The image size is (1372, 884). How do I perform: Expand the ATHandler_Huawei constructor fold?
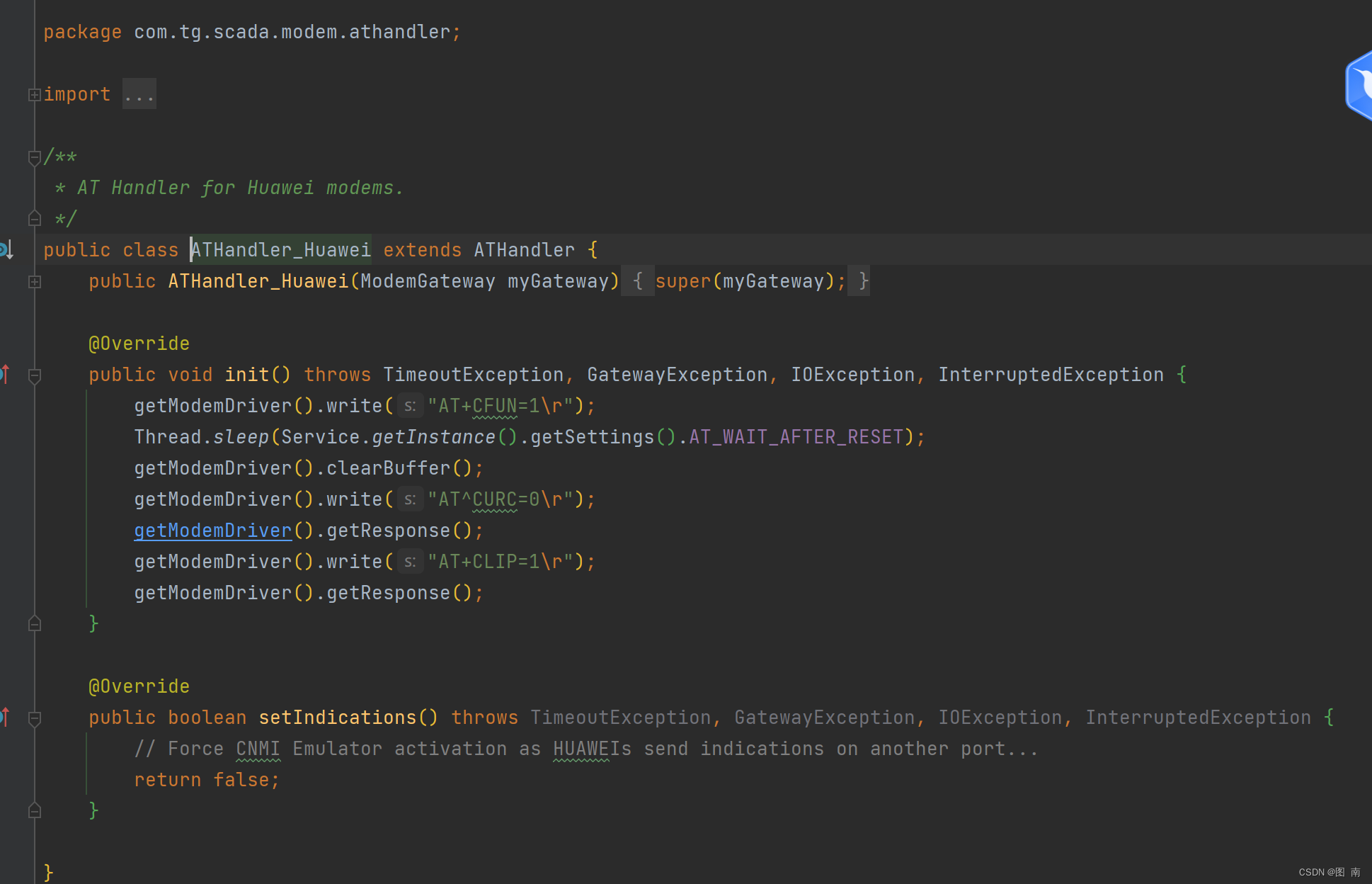[34, 282]
